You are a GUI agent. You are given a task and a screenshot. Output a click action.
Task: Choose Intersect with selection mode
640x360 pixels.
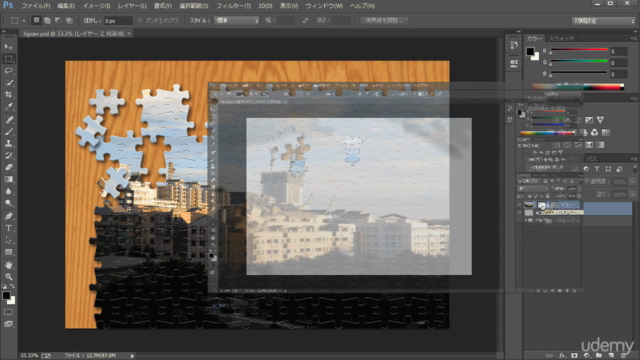(69, 20)
